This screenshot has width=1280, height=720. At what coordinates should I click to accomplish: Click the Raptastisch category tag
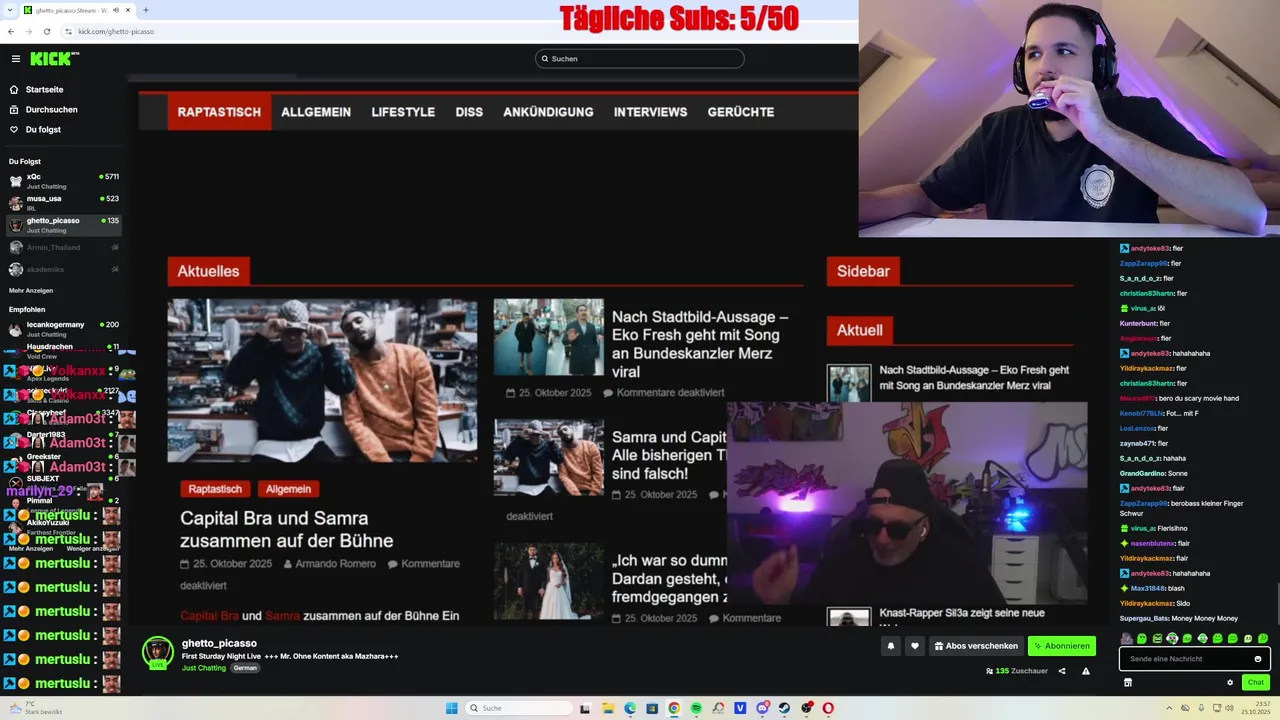point(215,489)
